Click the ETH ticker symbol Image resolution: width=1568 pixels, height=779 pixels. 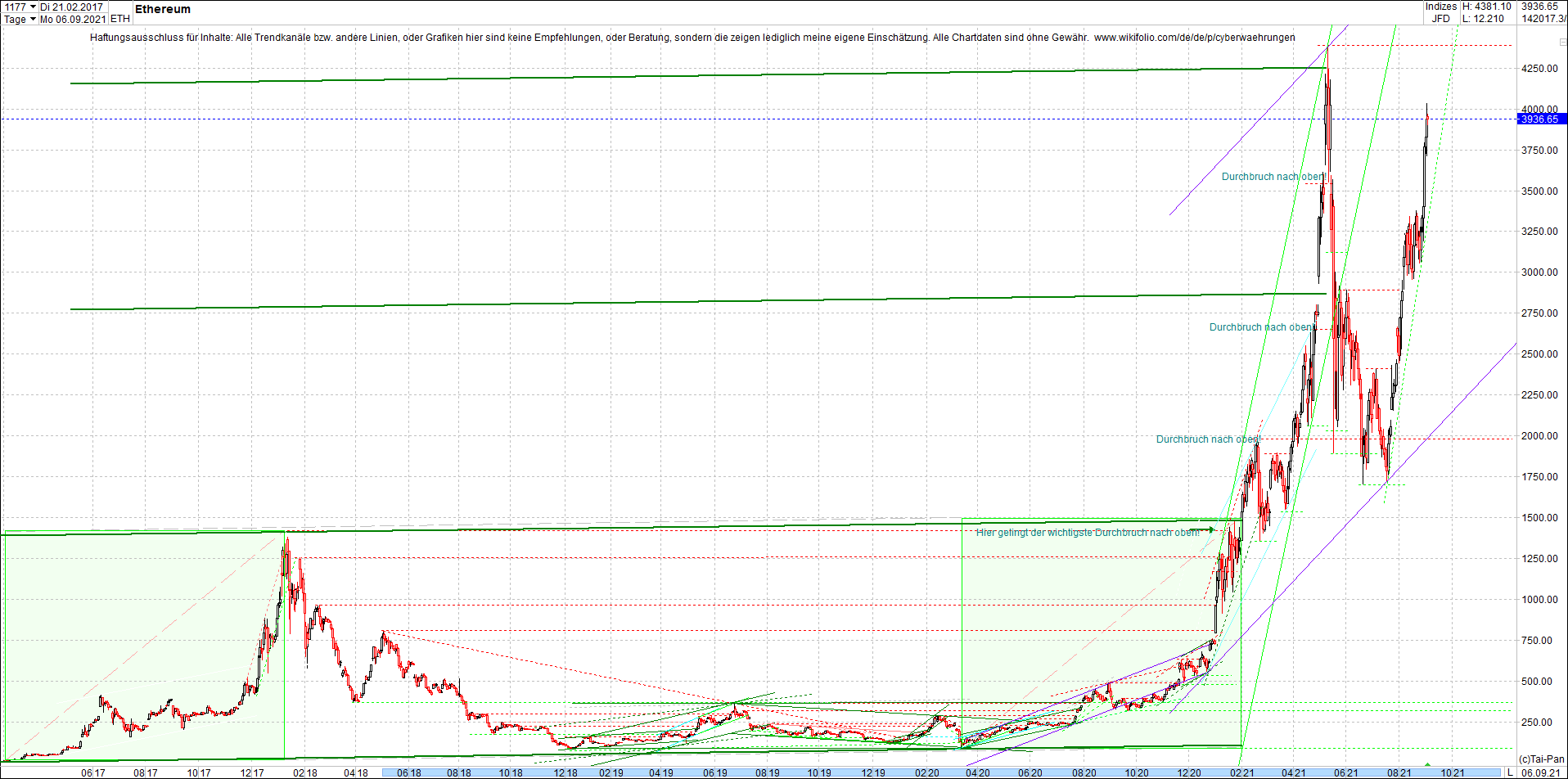(x=120, y=19)
